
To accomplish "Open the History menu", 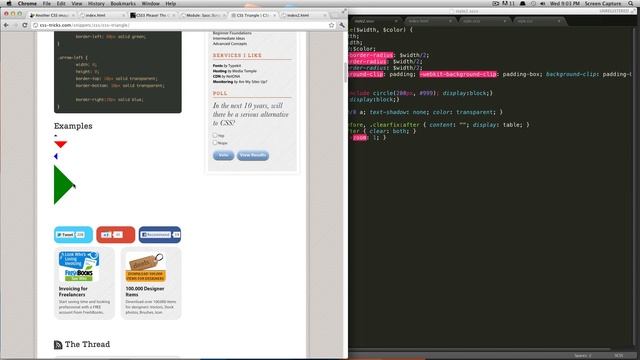I will 96,3.
